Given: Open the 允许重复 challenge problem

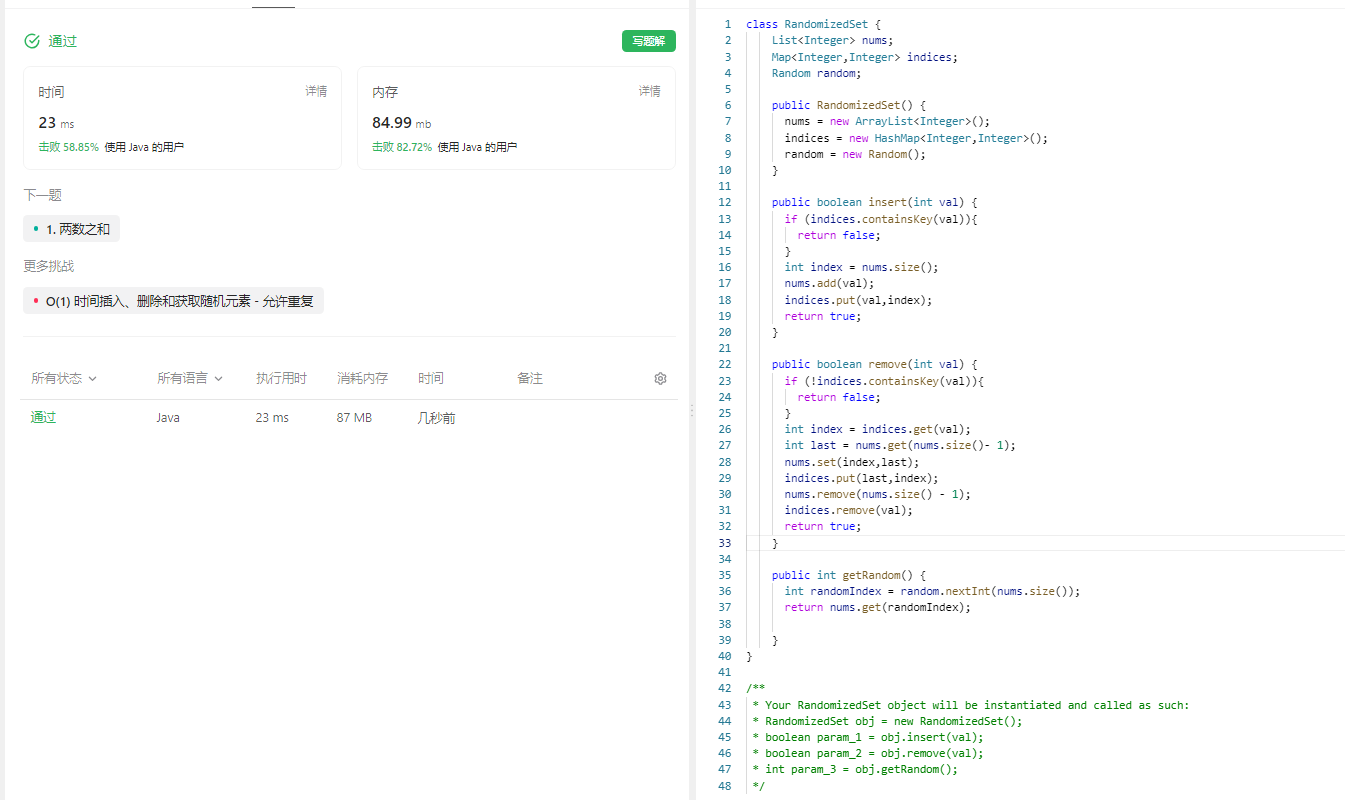Looking at the screenshot, I should (x=173, y=300).
